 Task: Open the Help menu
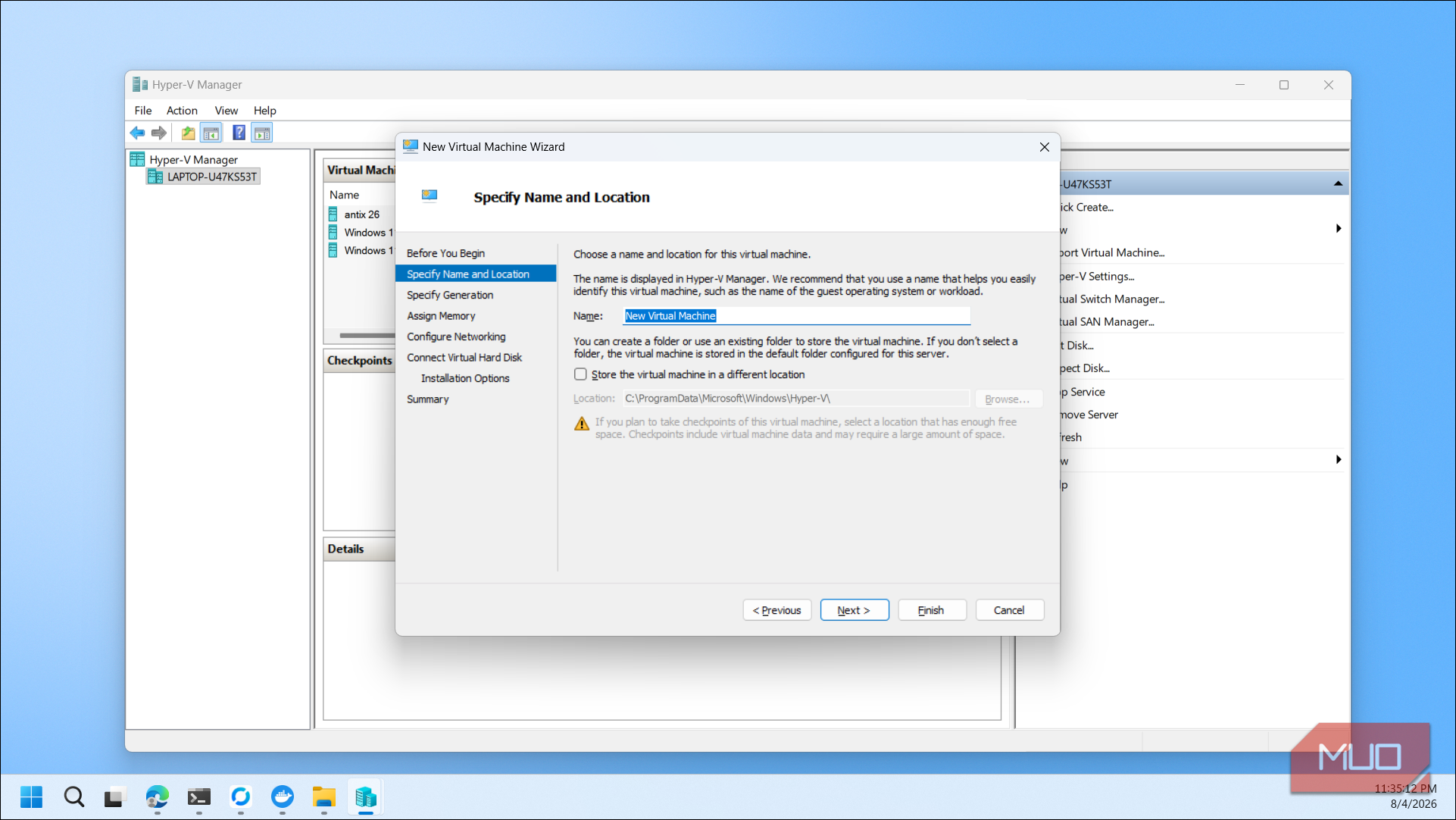point(264,111)
